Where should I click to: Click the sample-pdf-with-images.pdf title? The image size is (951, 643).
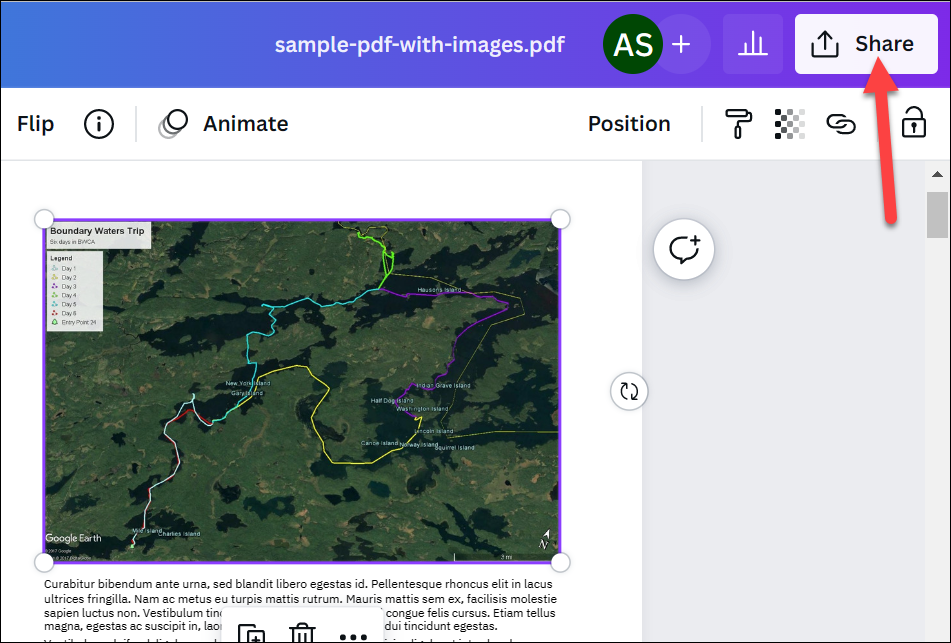[420, 44]
